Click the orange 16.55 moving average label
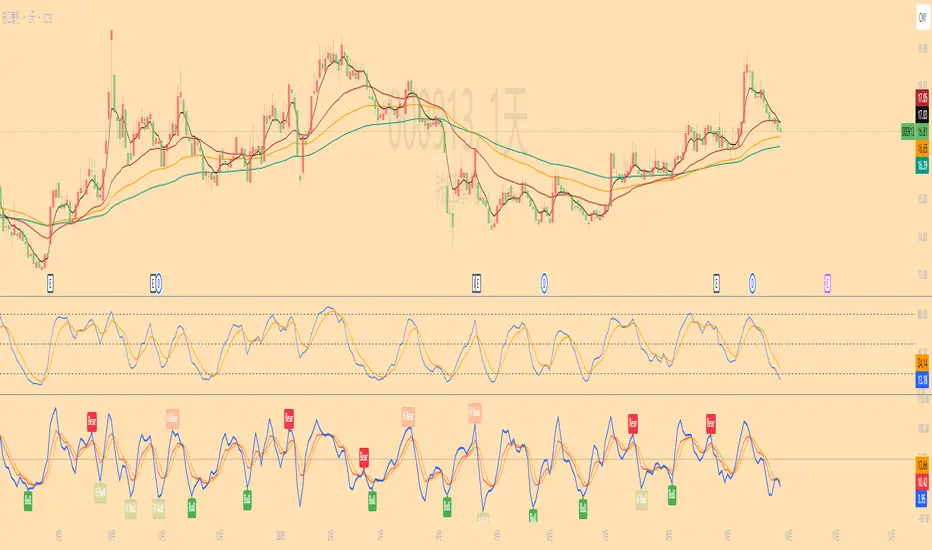The height and width of the screenshot is (550, 932). pyautogui.click(x=922, y=148)
